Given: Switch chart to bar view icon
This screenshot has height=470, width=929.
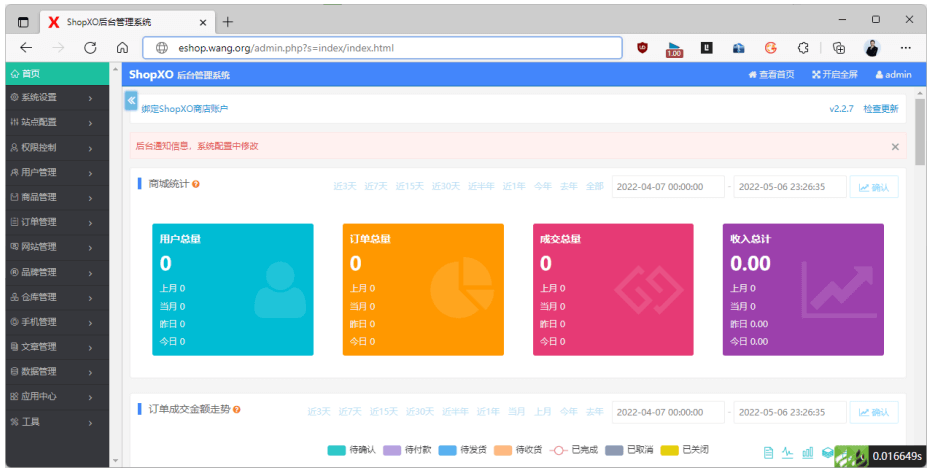Looking at the screenshot, I should click(808, 453).
